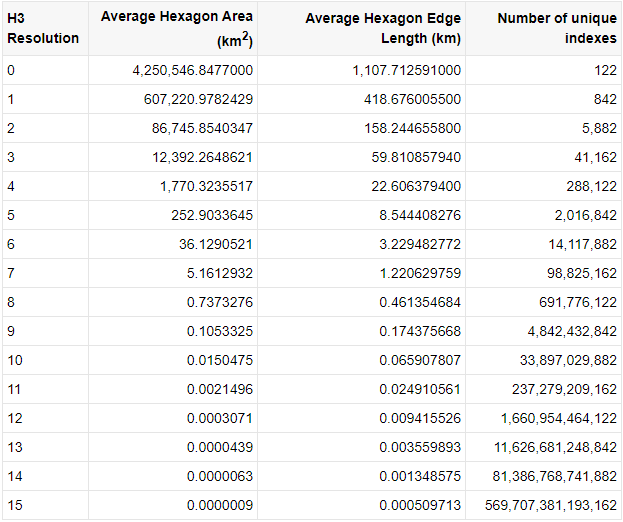This screenshot has width=623, height=522.
Task: Select the area value 36.1290521
Action: 215,245
